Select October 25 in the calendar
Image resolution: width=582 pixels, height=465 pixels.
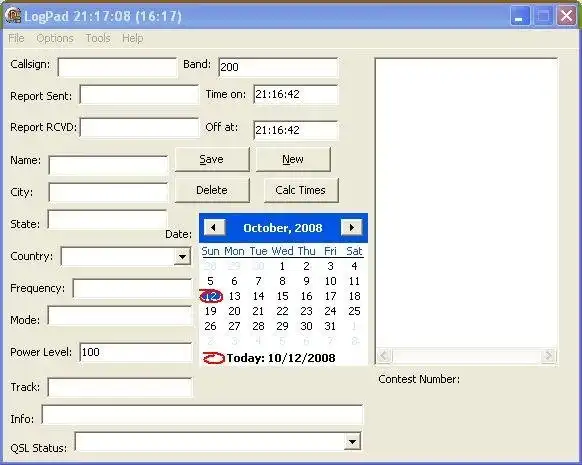pos(354,311)
